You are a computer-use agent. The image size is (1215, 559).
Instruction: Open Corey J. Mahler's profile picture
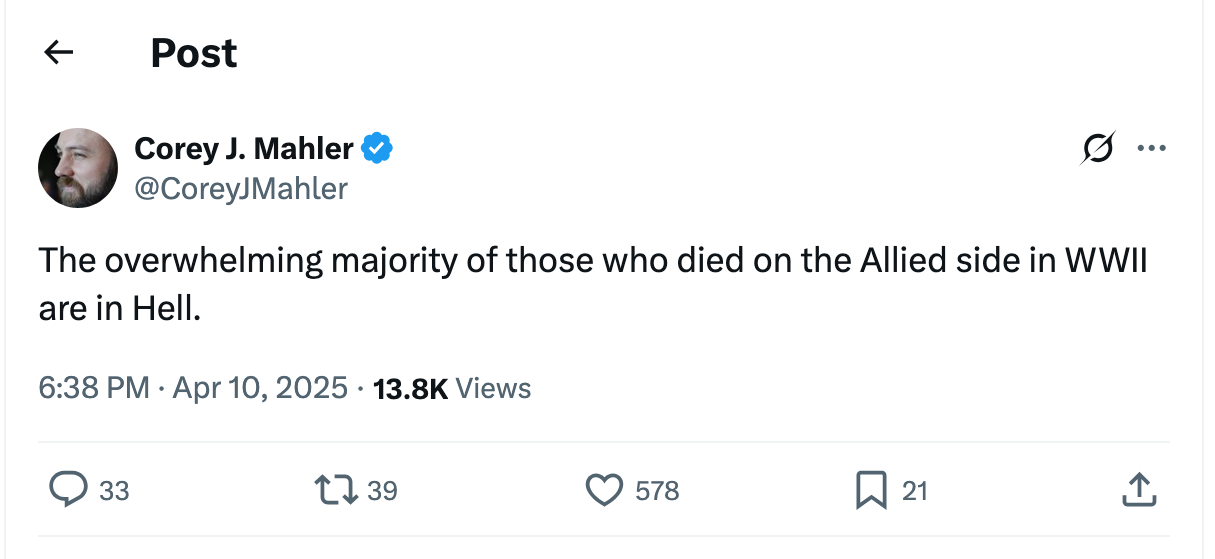pyautogui.click(x=78, y=168)
